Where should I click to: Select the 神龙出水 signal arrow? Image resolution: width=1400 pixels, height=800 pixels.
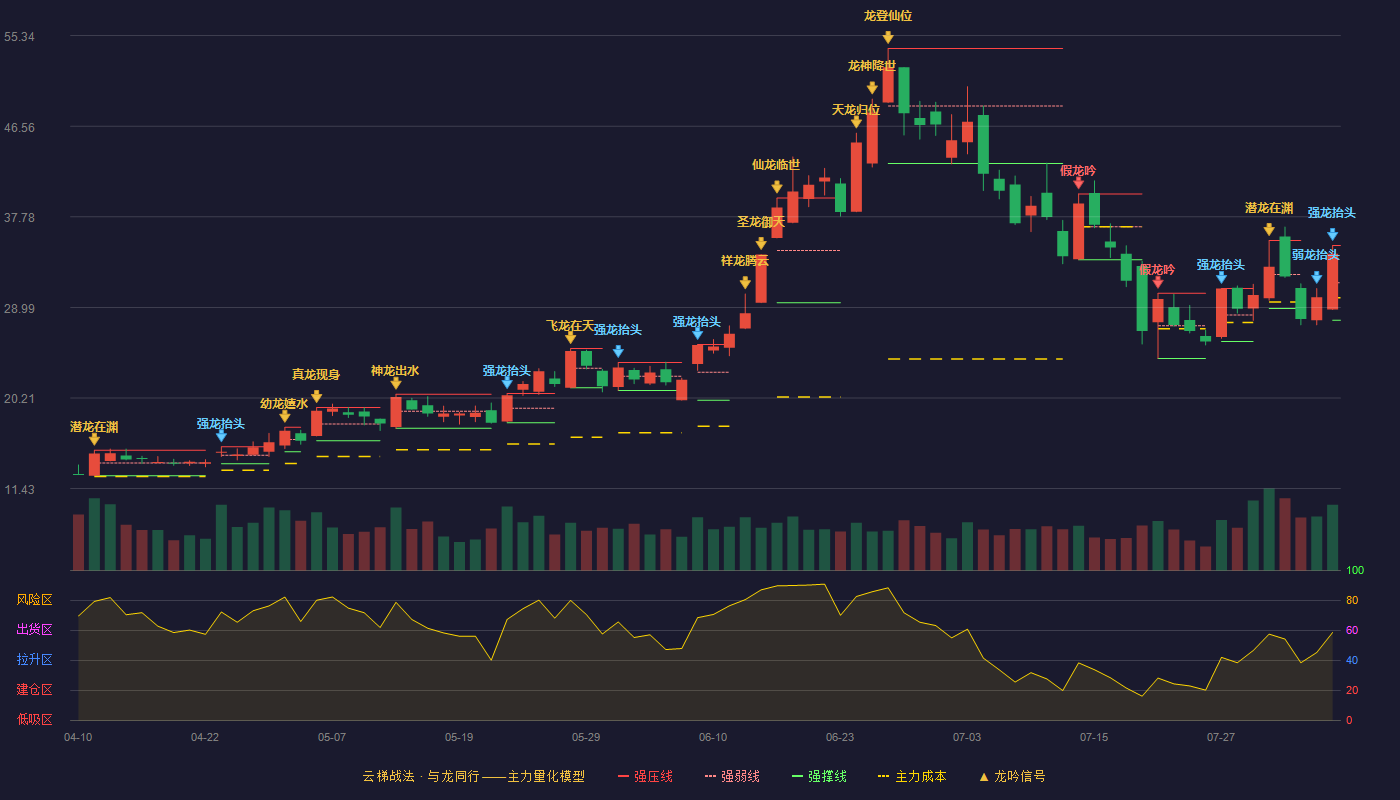click(396, 383)
